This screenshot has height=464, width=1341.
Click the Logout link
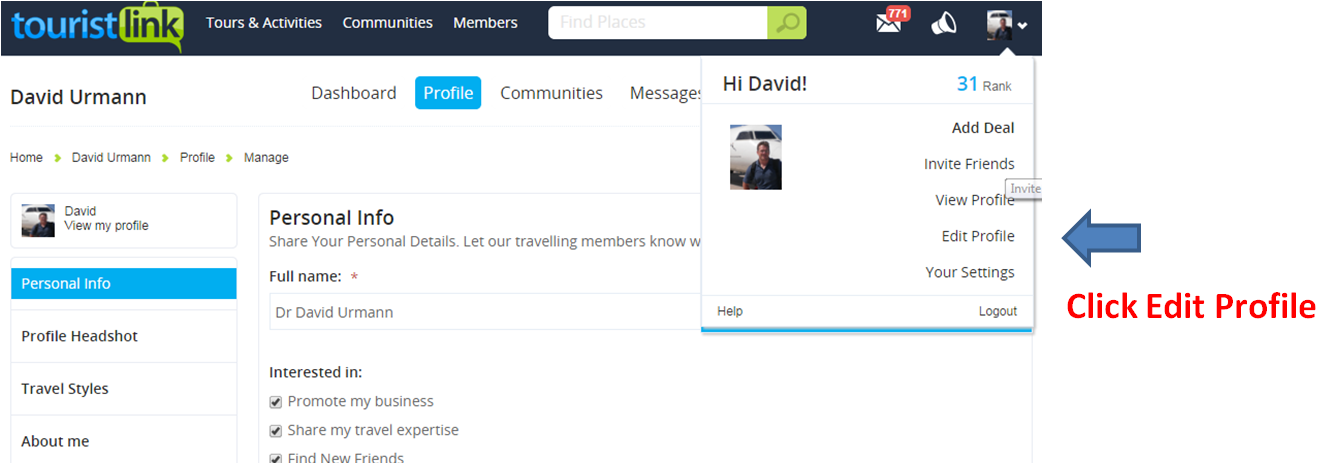(x=998, y=311)
